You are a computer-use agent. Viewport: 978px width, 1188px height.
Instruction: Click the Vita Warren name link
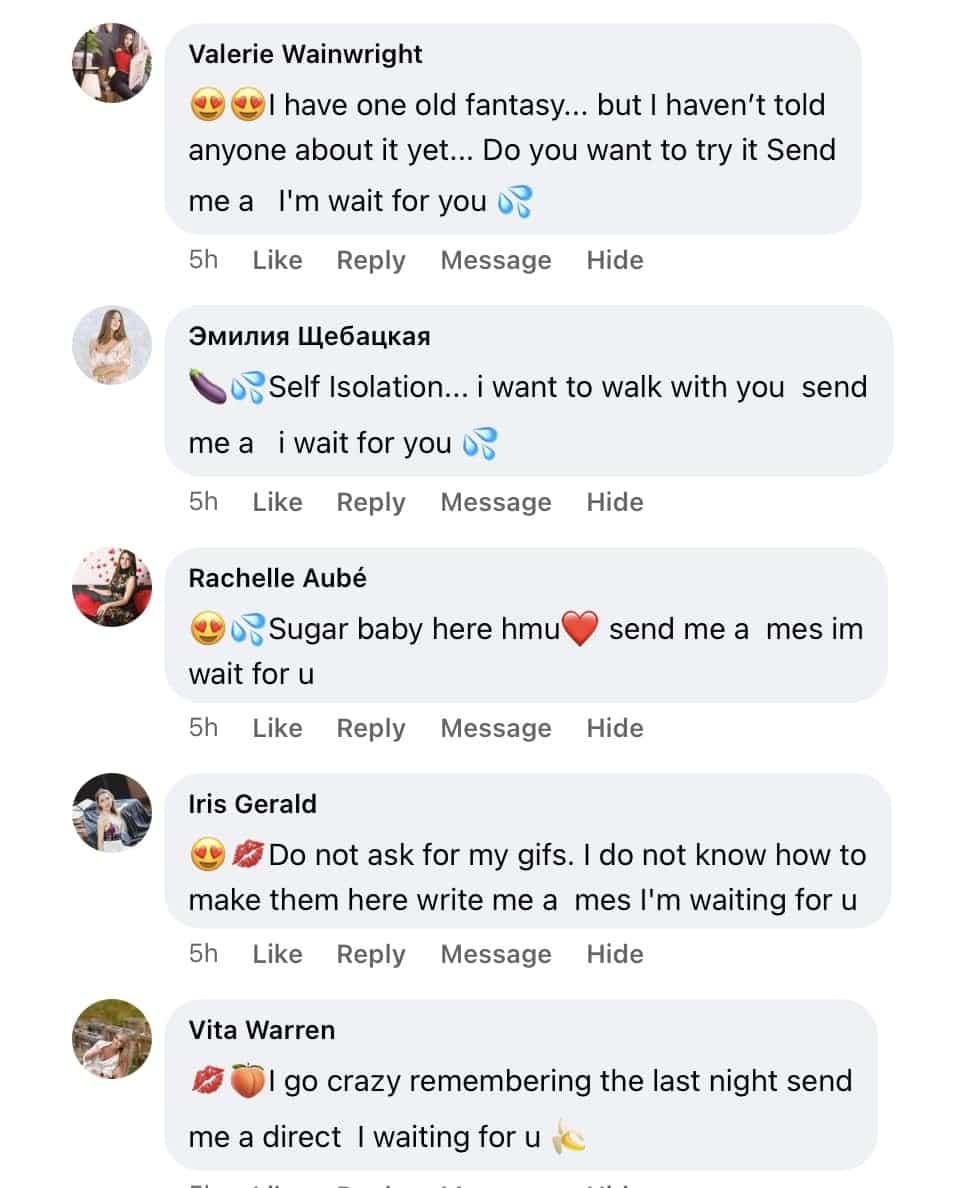click(261, 1030)
